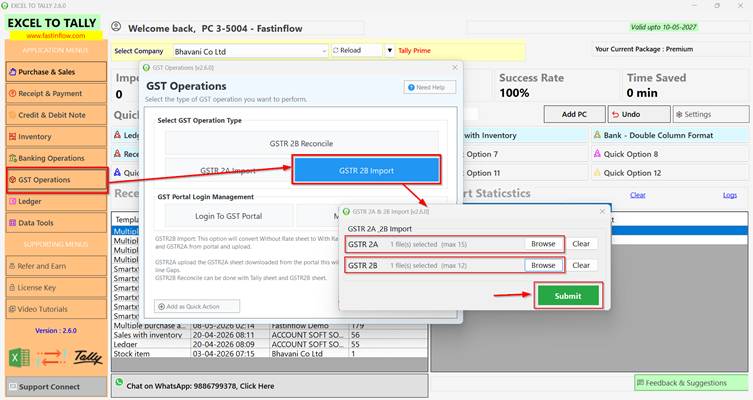
Task: Click the GSTR 2A files selected field
Action: [x=455, y=244]
